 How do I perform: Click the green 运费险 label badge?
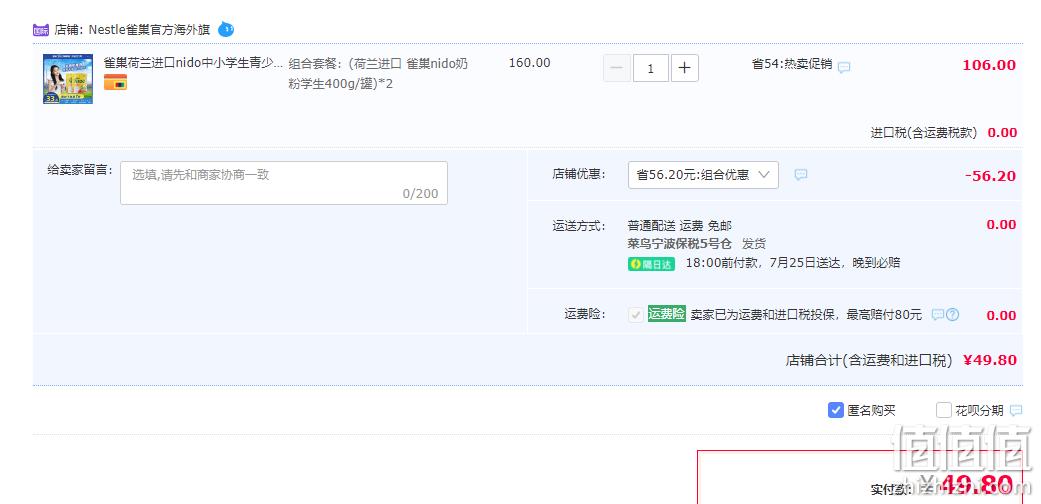click(x=667, y=314)
